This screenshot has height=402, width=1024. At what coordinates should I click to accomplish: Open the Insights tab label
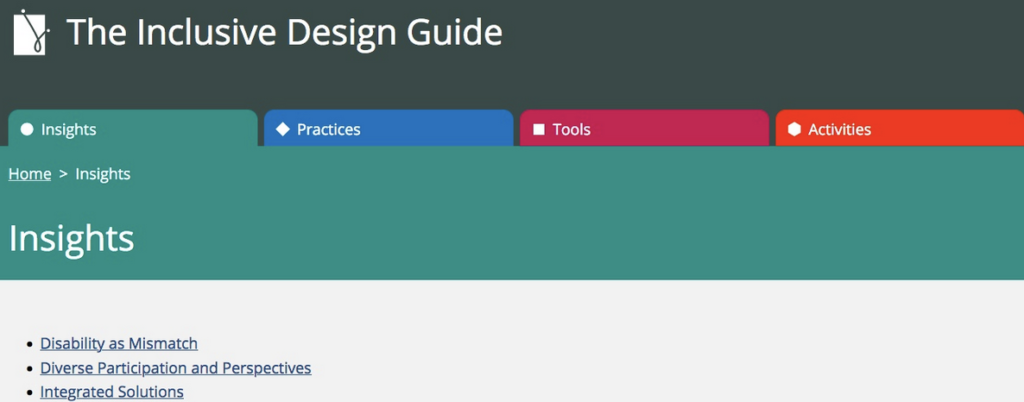coord(69,129)
